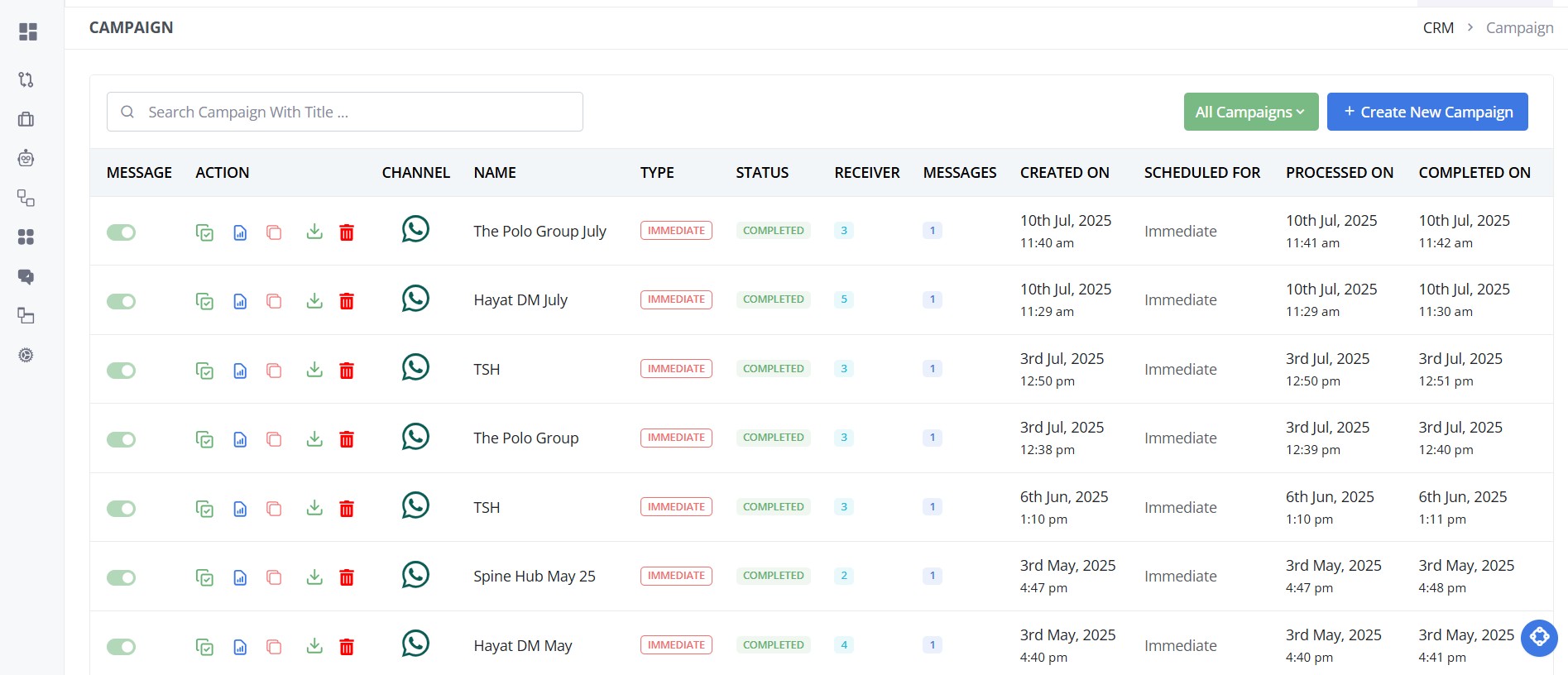Click WhatsApp channel icon for Hayat DM July
The image size is (1568, 675).
pyautogui.click(x=415, y=298)
